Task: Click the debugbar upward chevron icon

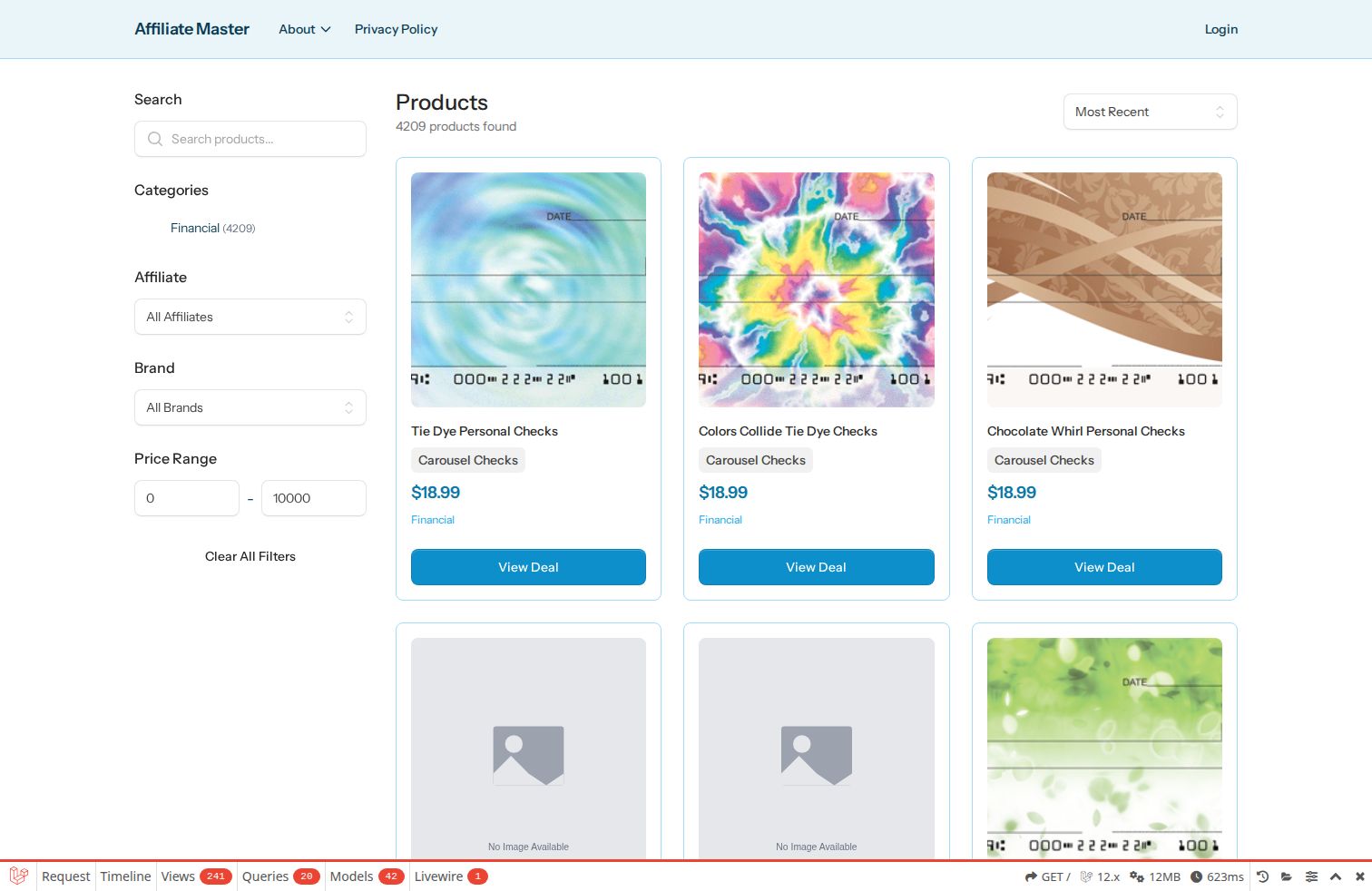Action: [1336, 876]
